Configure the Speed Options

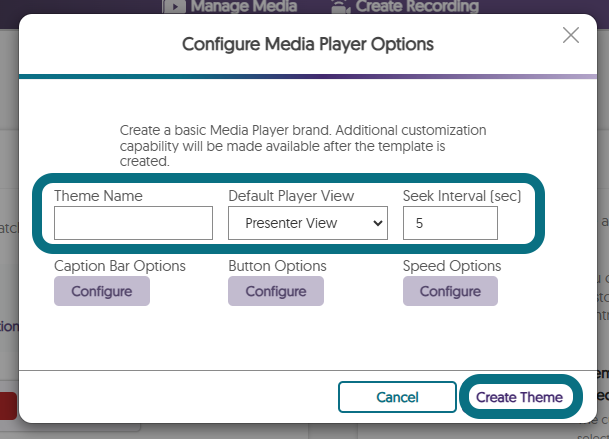[450, 291]
